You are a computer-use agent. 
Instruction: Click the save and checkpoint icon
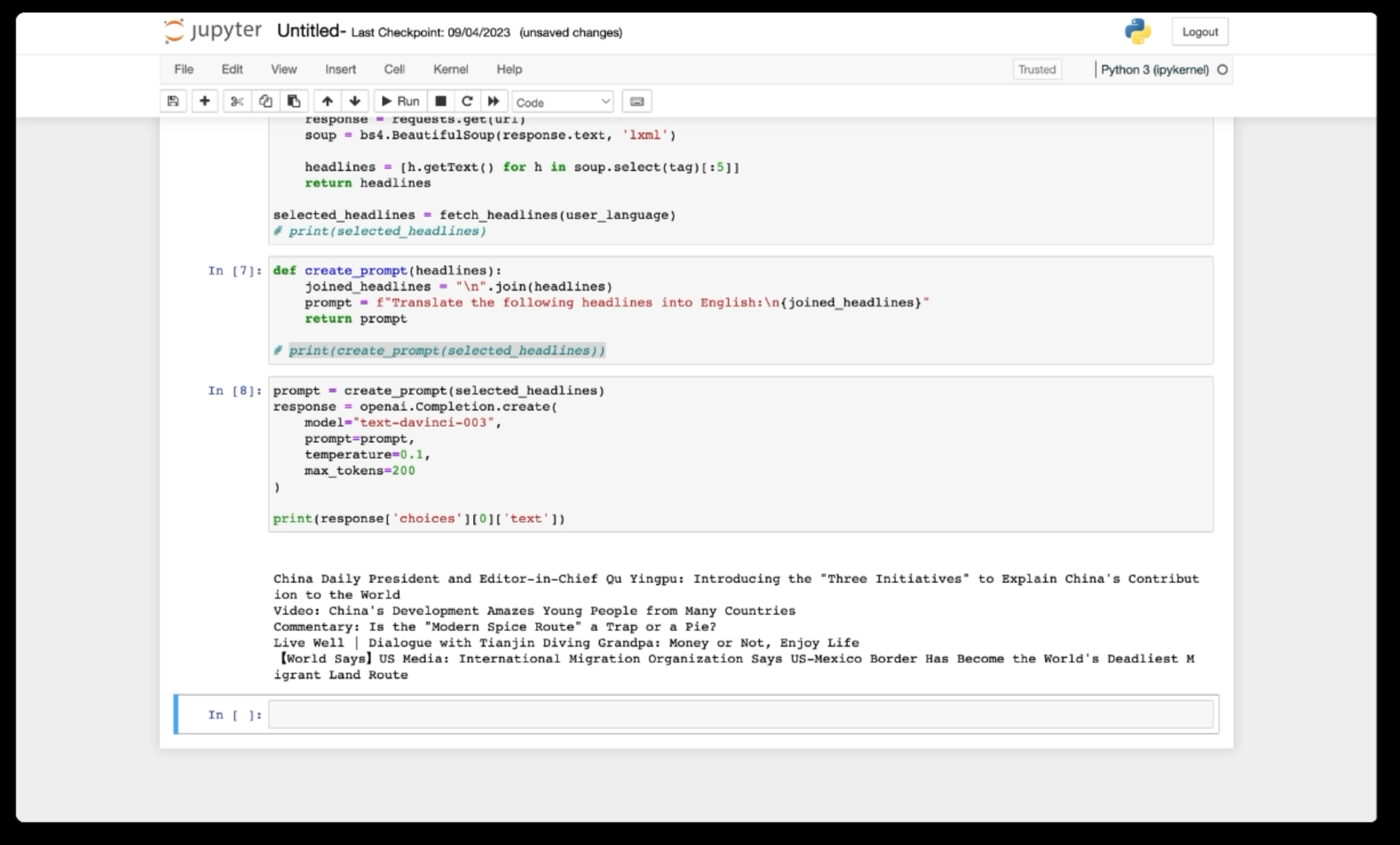click(173, 101)
